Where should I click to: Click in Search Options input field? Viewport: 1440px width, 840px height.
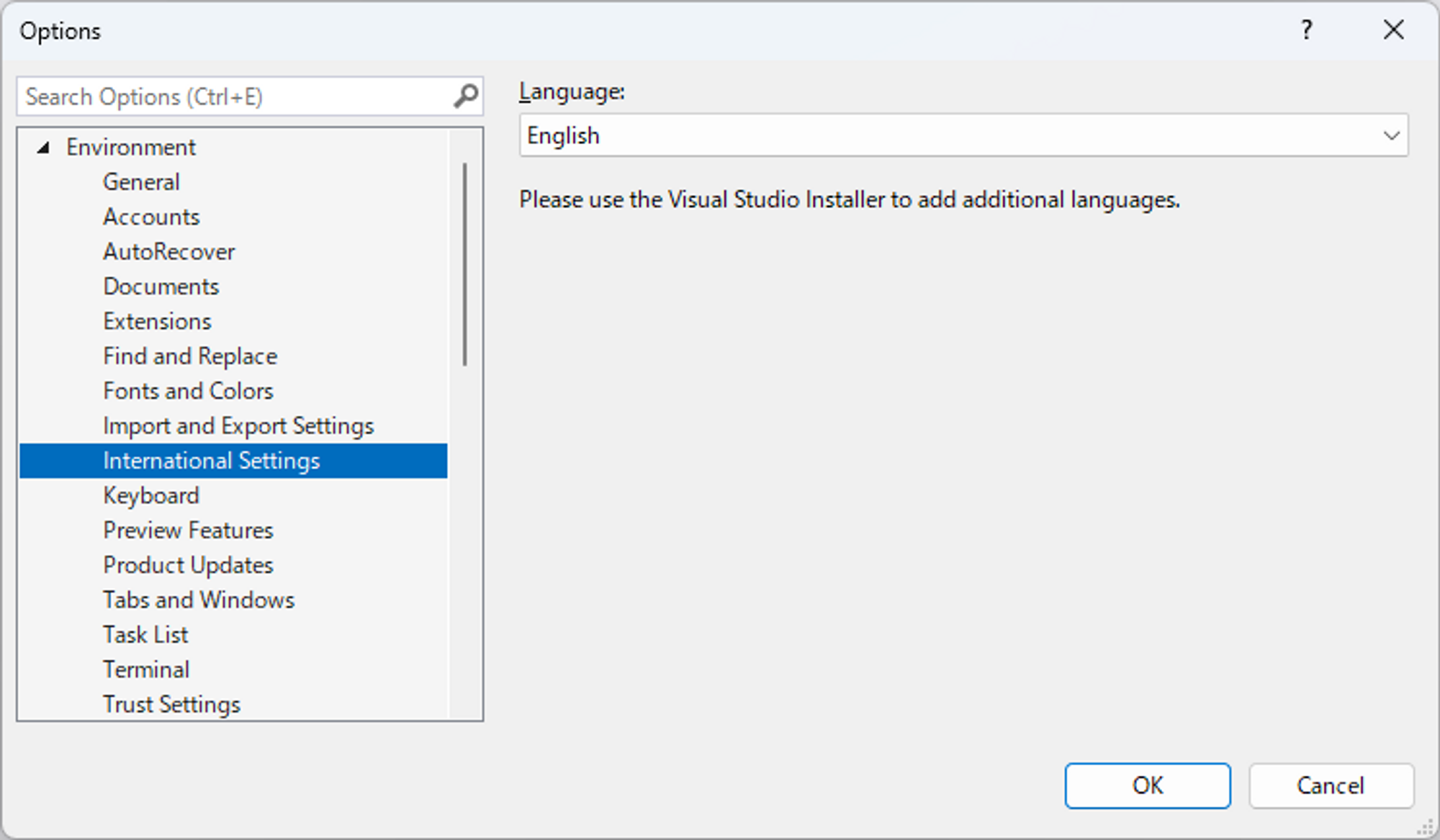click(230, 96)
